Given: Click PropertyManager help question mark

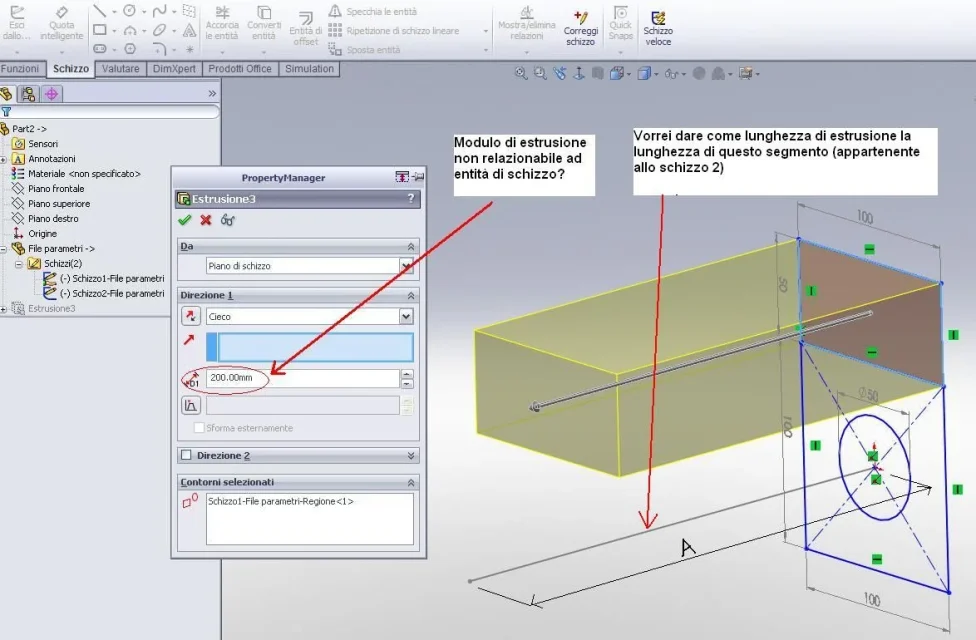Looking at the screenshot, I should 410,199.
